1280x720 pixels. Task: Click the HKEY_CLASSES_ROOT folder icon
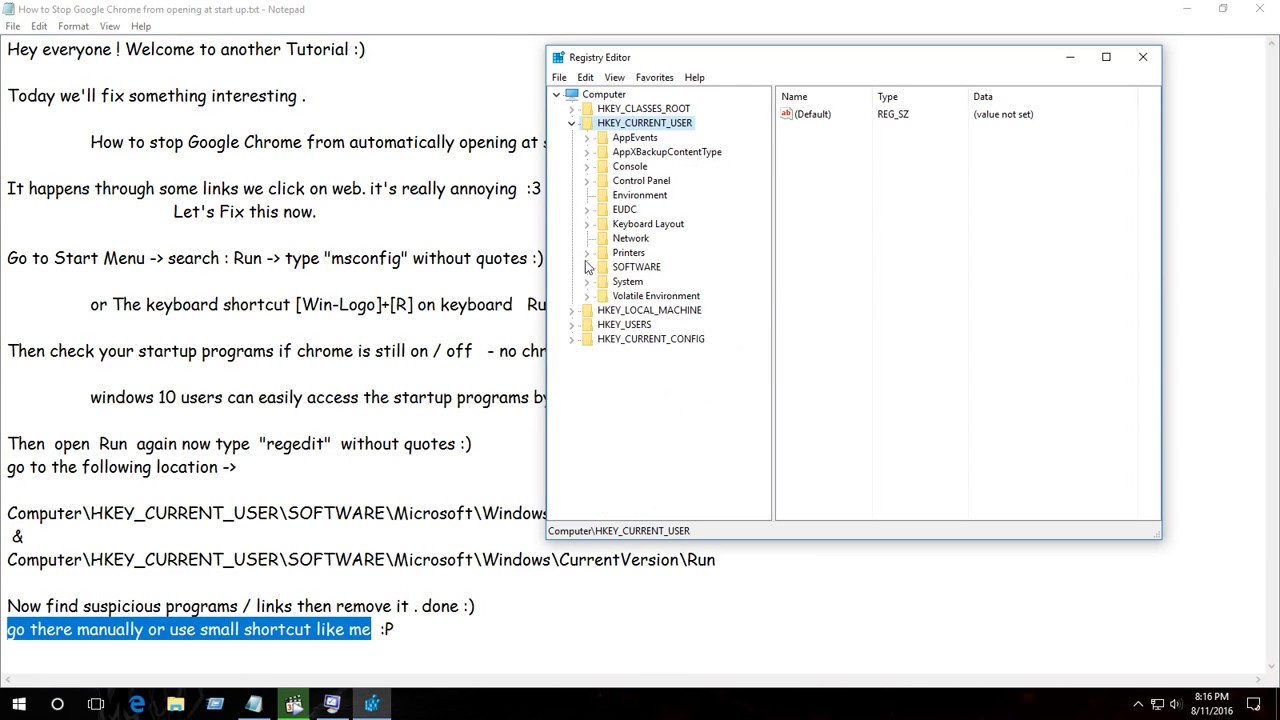(x=587, y=109)
